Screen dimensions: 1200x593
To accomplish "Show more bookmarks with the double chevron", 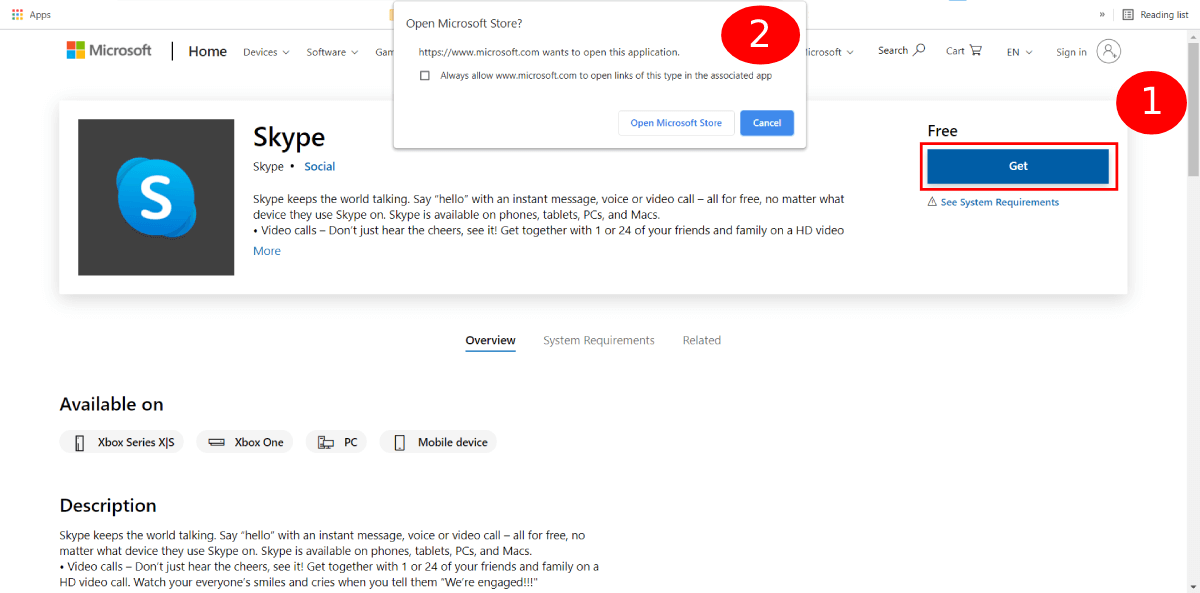I will pyautogui.click(x=1102, y=14).
